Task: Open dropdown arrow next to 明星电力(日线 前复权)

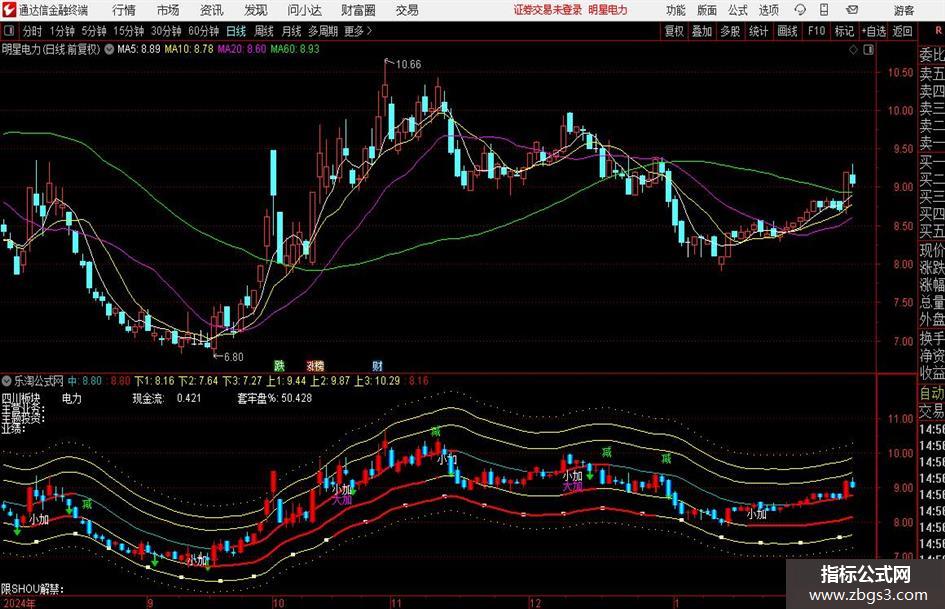Action: (x=109, y=49)
